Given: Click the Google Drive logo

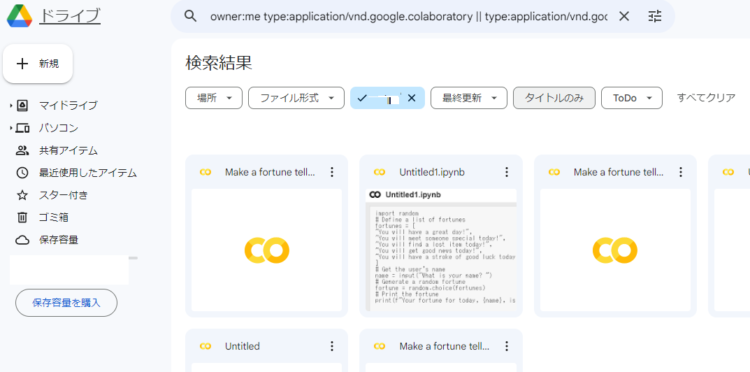Looking at the screenshot, I should point(20,16).
